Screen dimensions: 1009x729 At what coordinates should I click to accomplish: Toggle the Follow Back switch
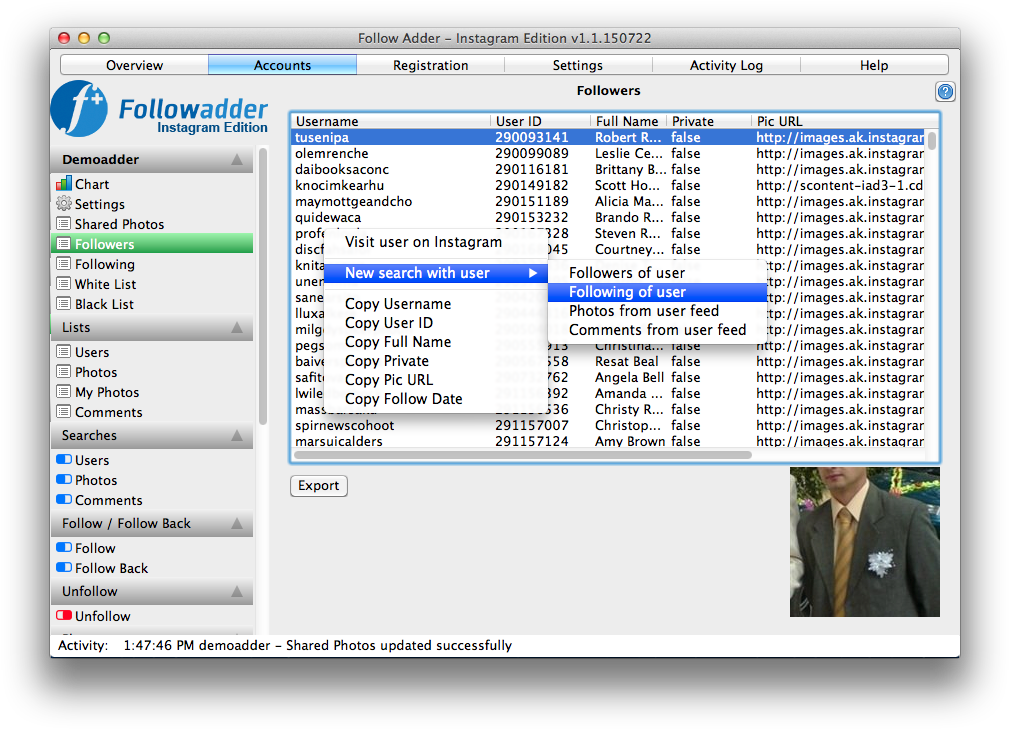click(x=64, y=568)
